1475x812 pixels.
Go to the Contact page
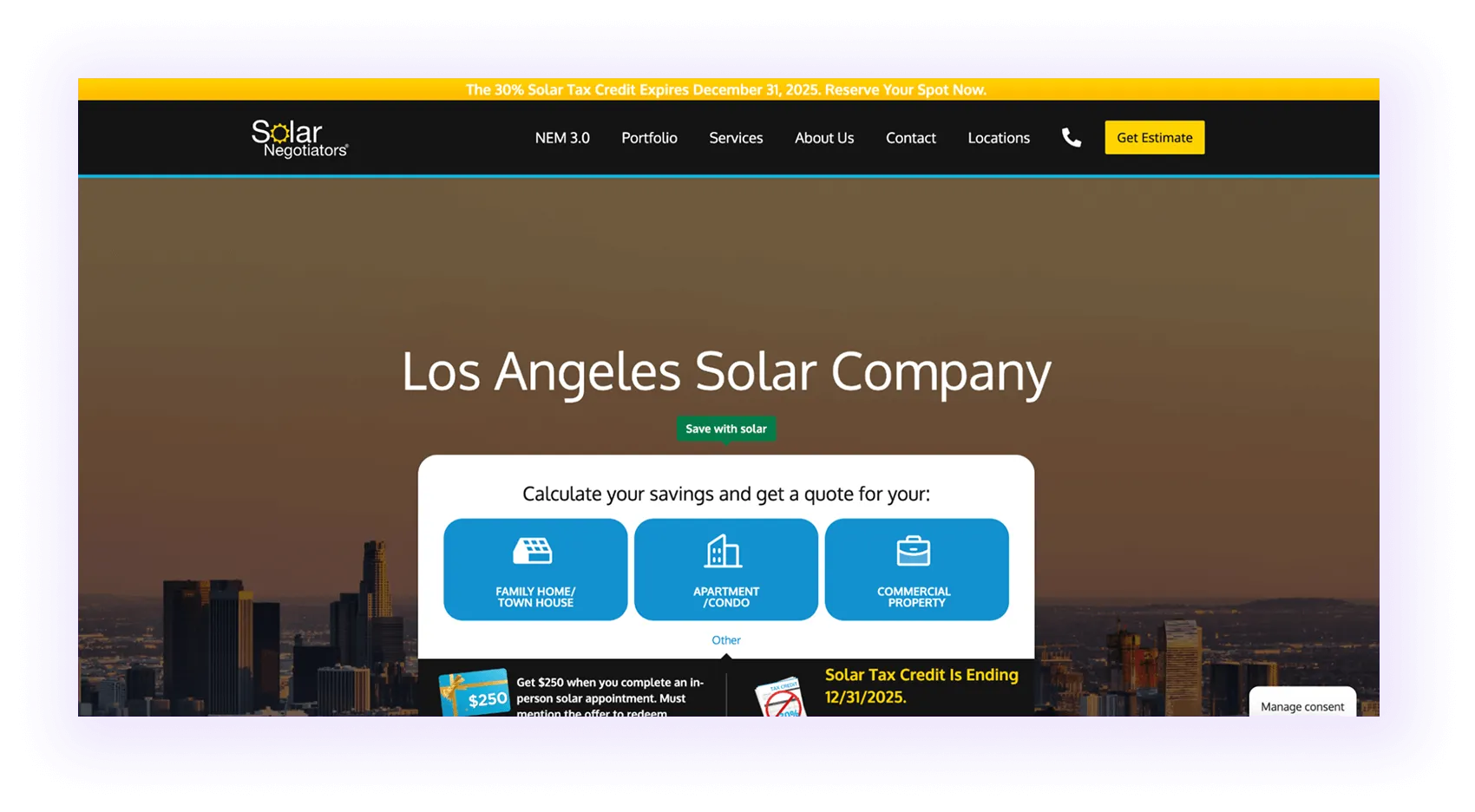point(910,137)
